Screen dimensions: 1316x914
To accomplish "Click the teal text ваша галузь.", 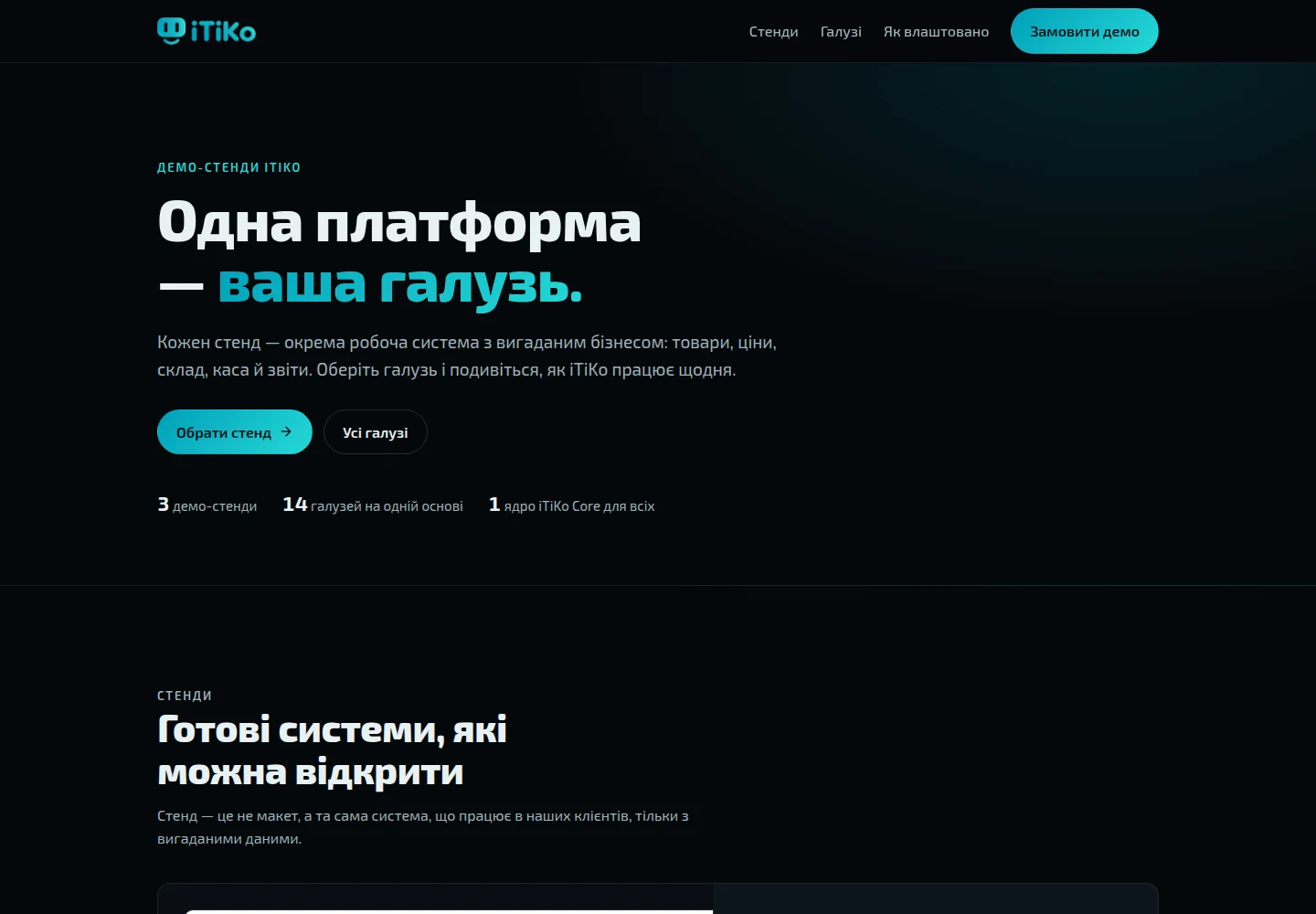I will [x=400, y=283].
